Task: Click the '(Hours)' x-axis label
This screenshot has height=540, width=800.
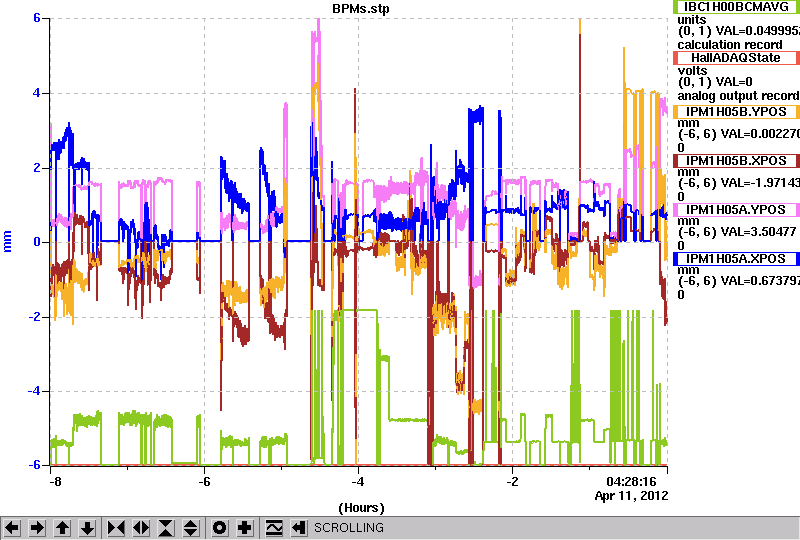Action: [x=361, y=508]
